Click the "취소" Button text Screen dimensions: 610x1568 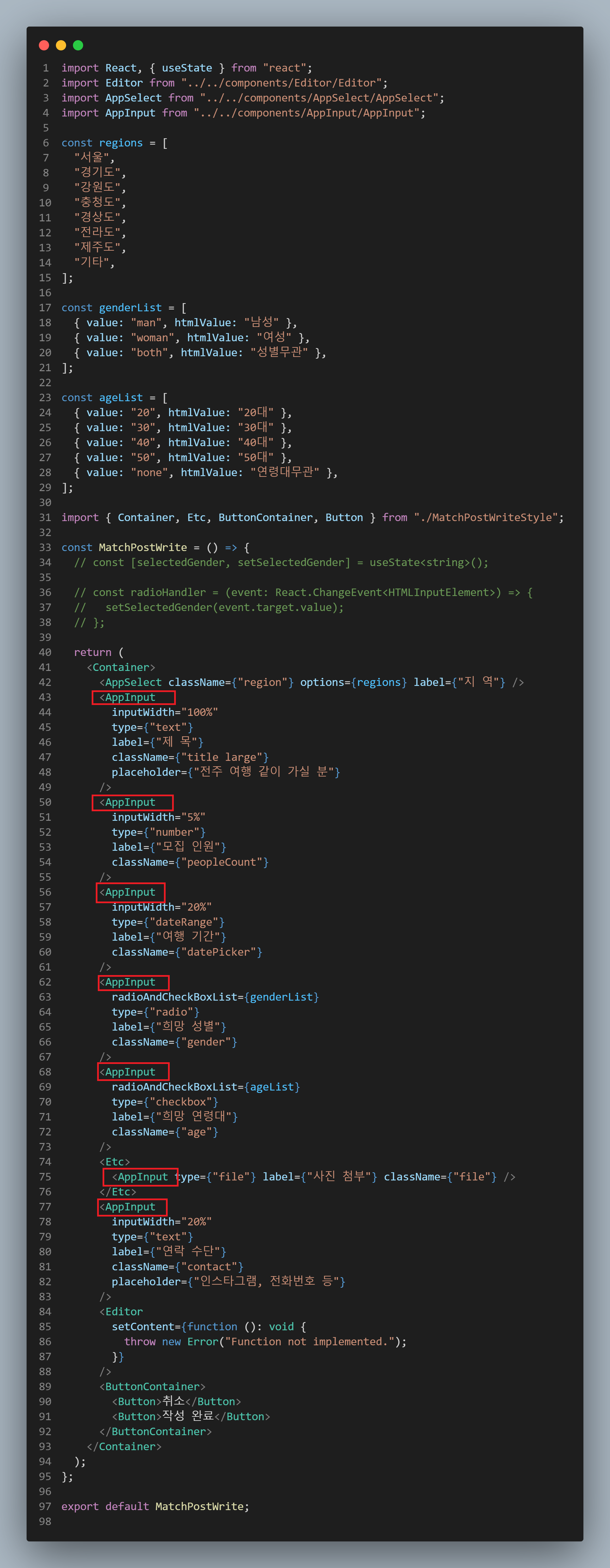point(173,1401)
